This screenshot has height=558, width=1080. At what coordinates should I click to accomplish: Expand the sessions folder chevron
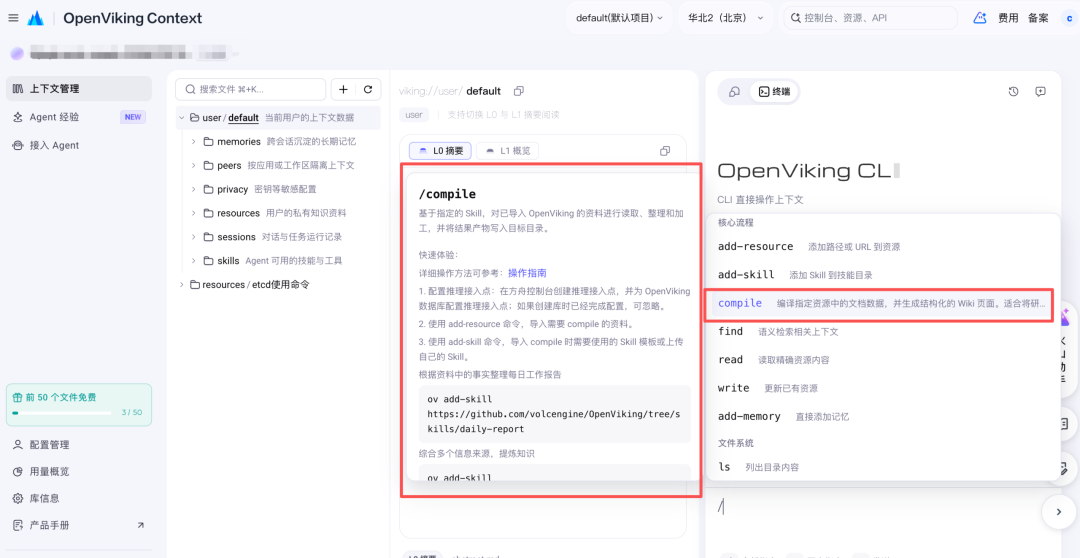pos(194,237)
